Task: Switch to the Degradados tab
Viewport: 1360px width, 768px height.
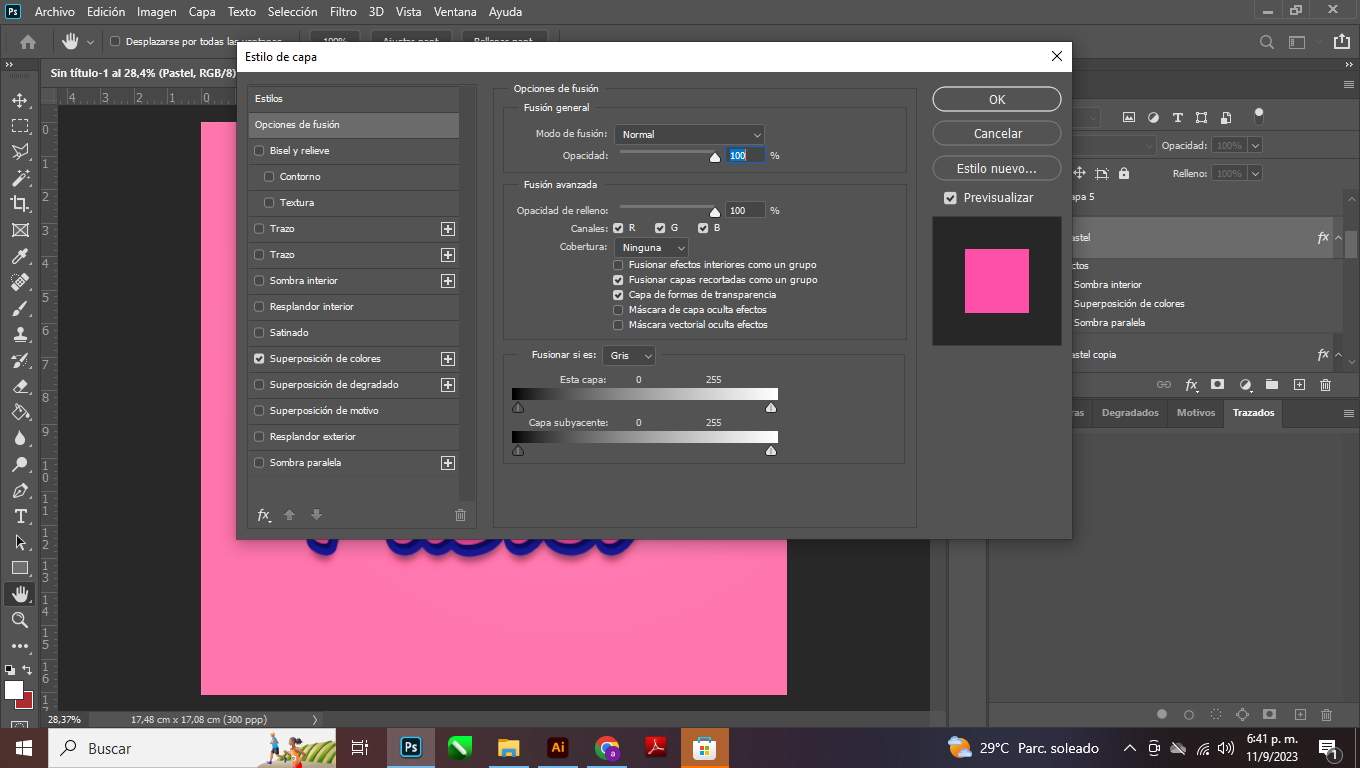Action: click(1130, 413)
